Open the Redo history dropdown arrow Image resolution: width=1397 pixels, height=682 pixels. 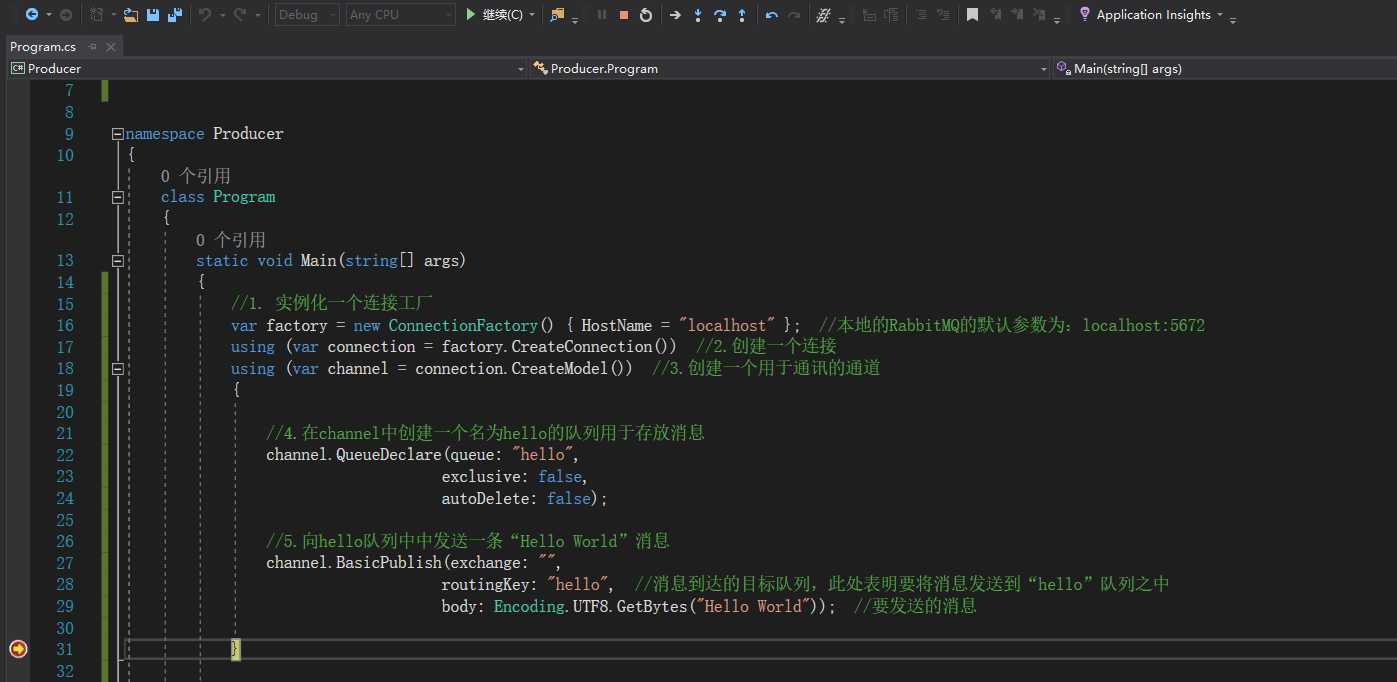256,15
